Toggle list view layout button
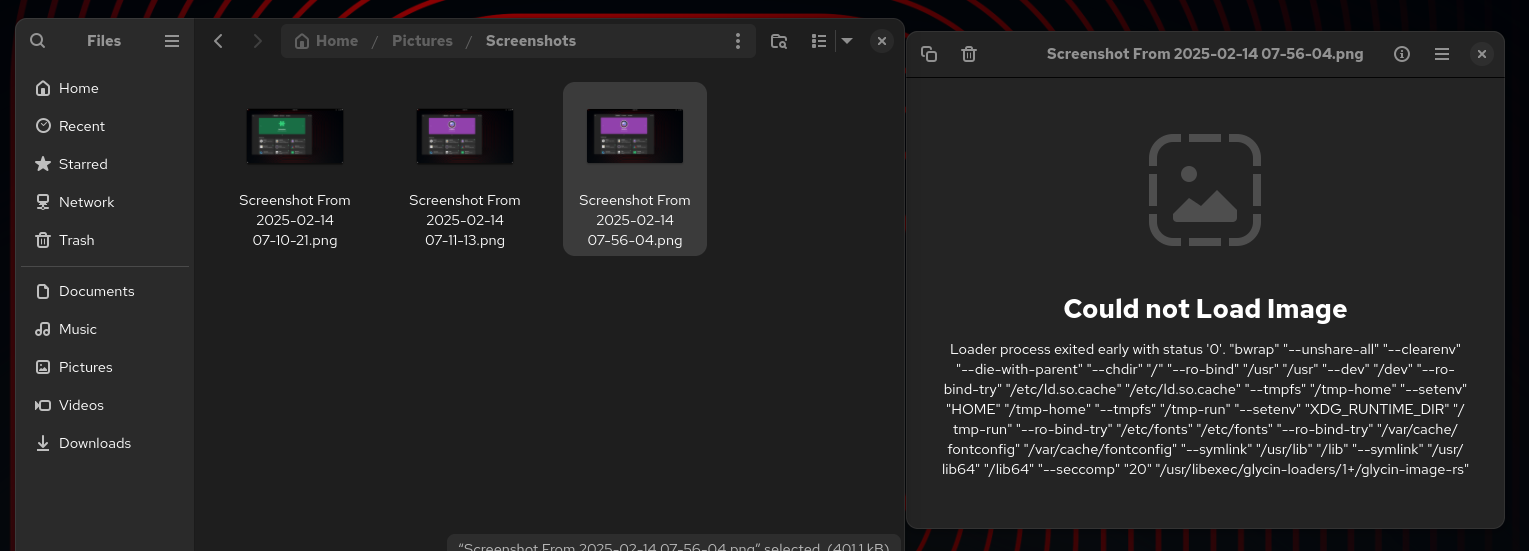The image size is (1529, 551). (x=819, y=41)
